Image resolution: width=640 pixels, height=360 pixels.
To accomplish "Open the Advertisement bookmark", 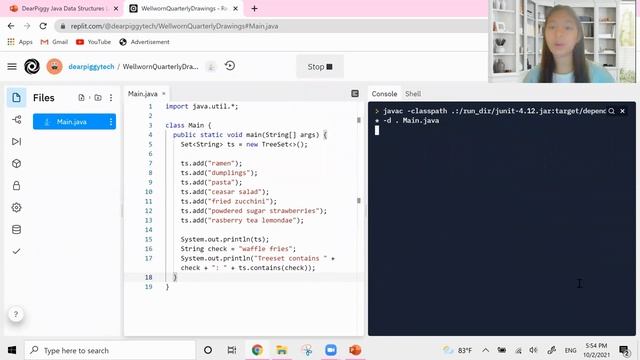I will coord(144,42).
